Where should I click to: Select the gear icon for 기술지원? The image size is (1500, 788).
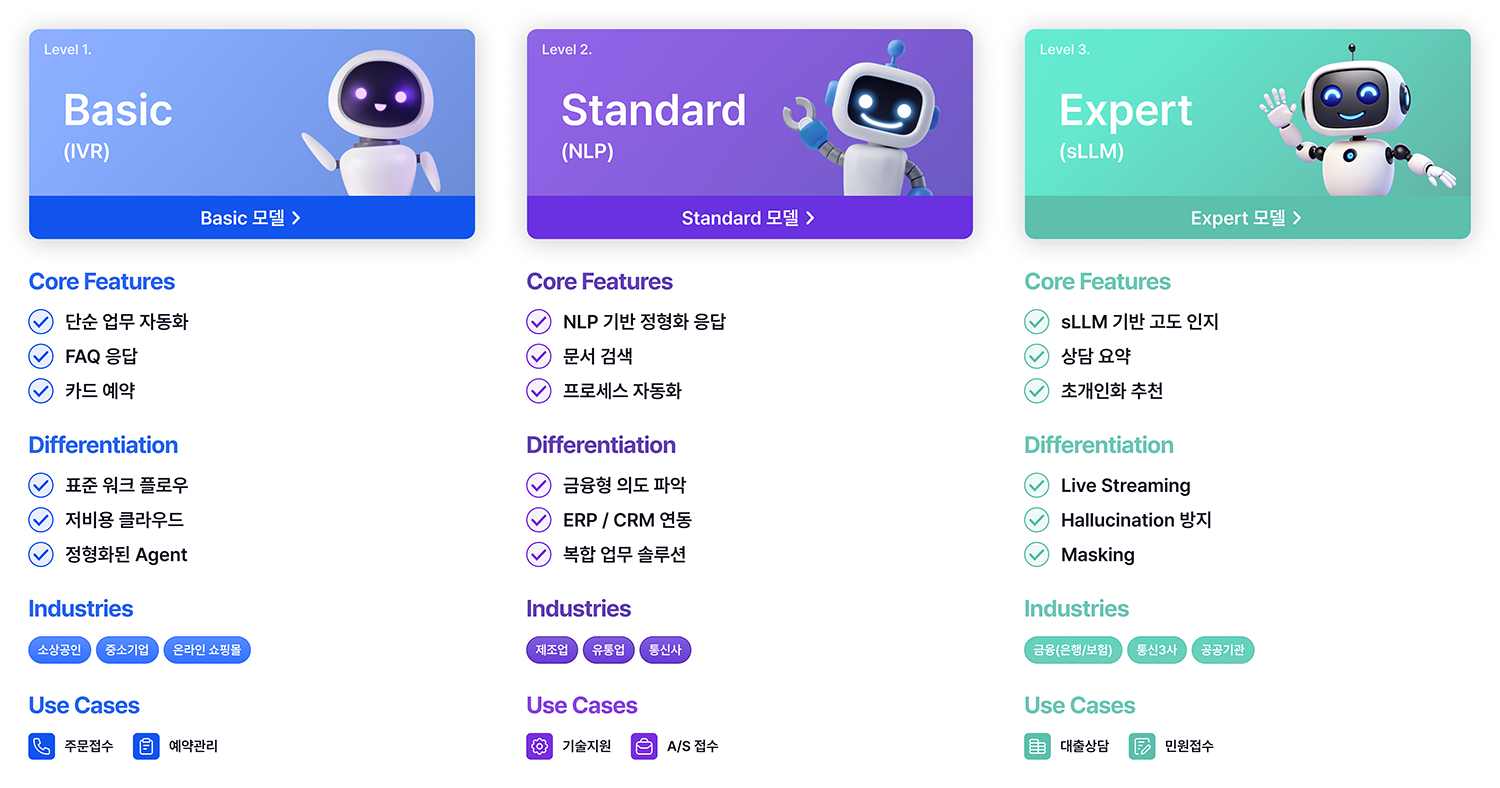click(x=540, y=746)
